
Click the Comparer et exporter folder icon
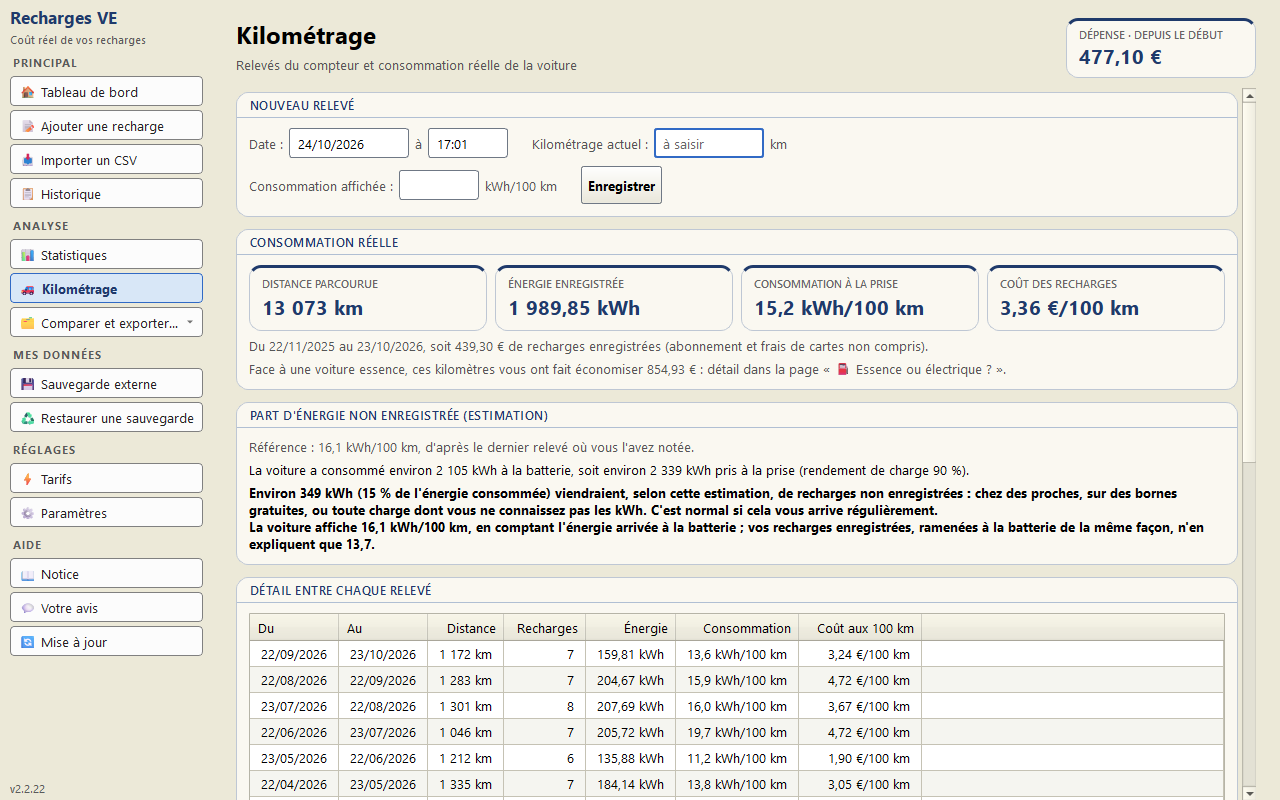tap(28, 323)
